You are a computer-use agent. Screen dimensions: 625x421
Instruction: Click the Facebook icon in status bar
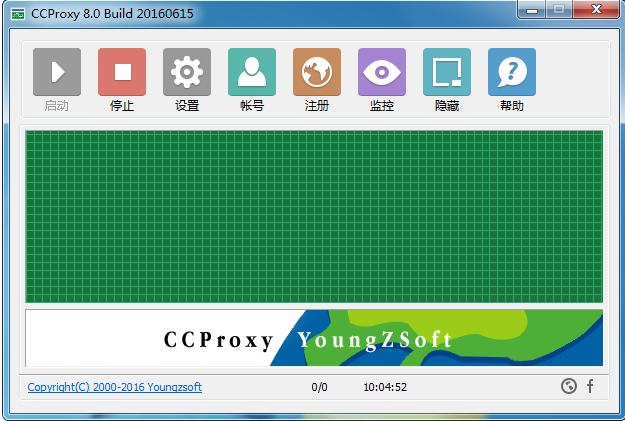pos(590,386)
